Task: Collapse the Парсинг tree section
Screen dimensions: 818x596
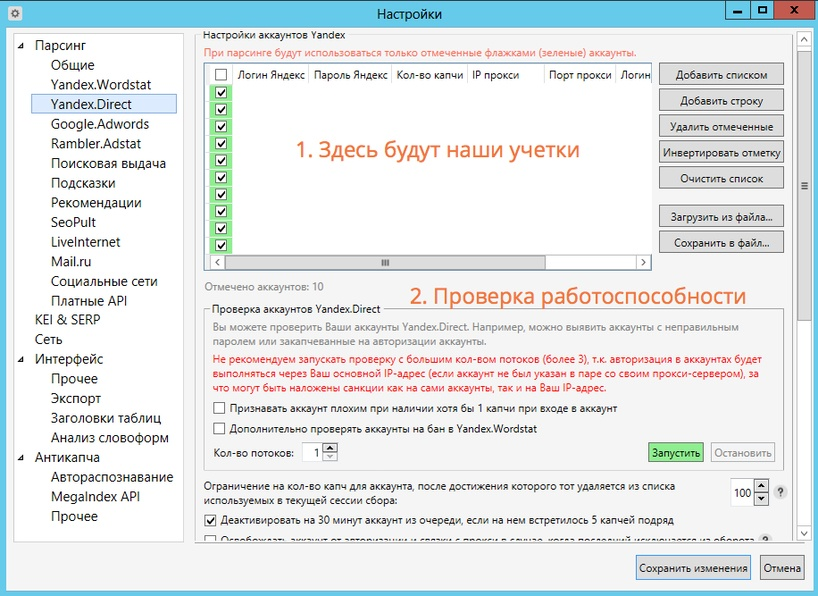Action: click(x=21, y=46)
